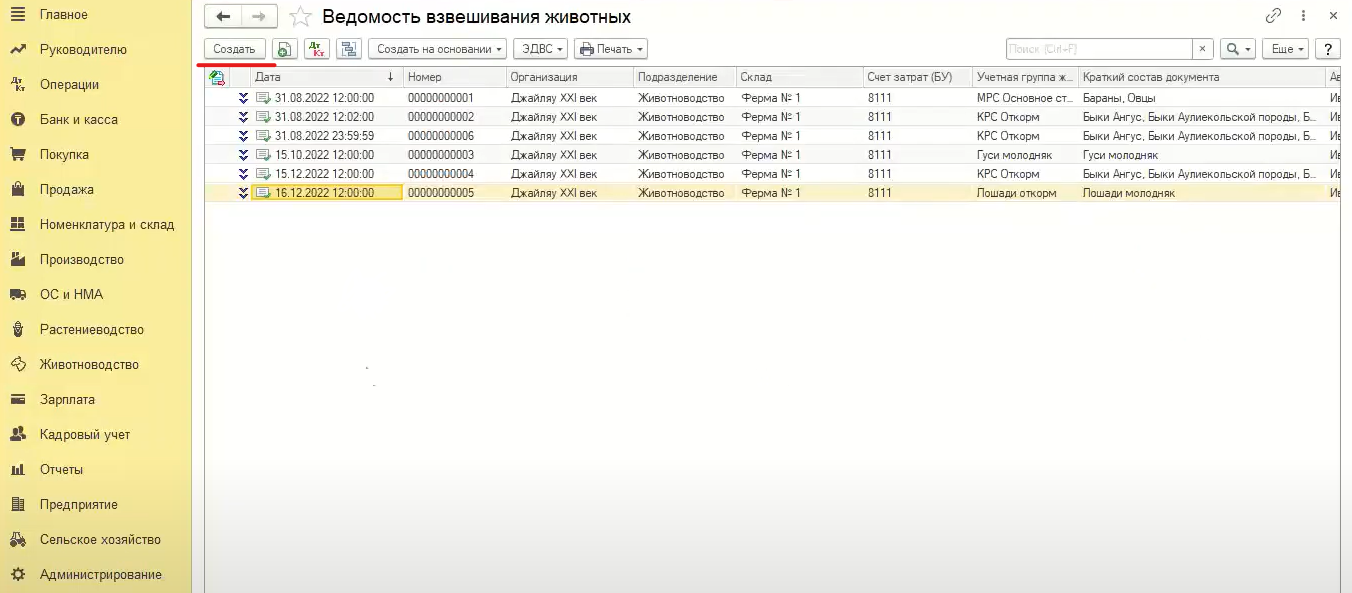Viewport: 1352px width, 593px height.
Task: Click the Животноводство sidebar icon
Action: click(18, 365)
